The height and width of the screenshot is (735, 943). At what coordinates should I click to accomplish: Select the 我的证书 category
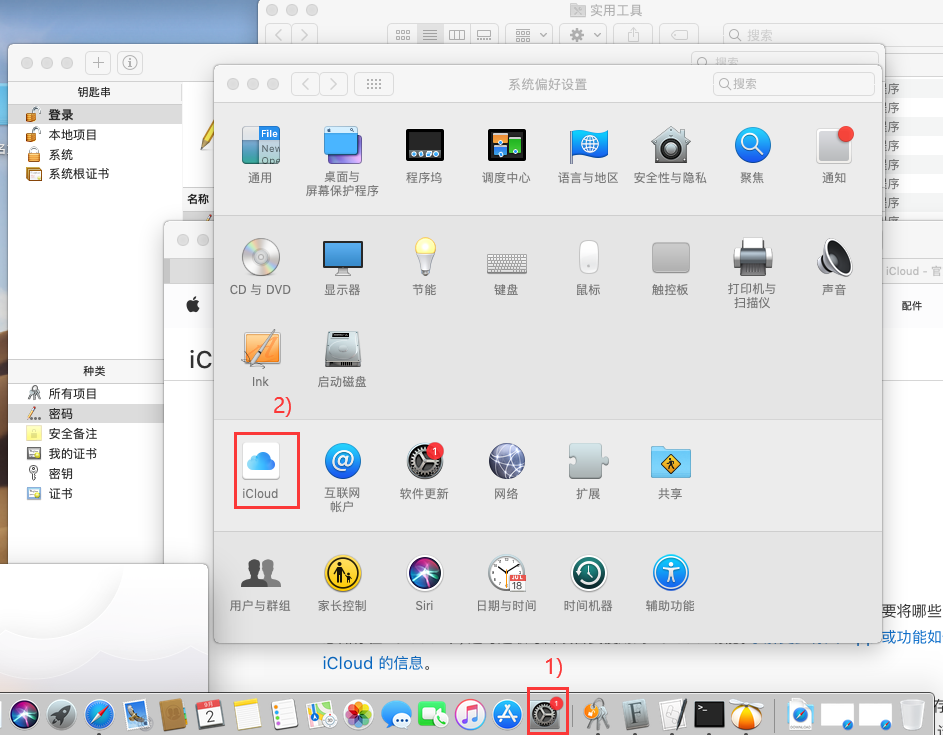[x=86, y=454]
